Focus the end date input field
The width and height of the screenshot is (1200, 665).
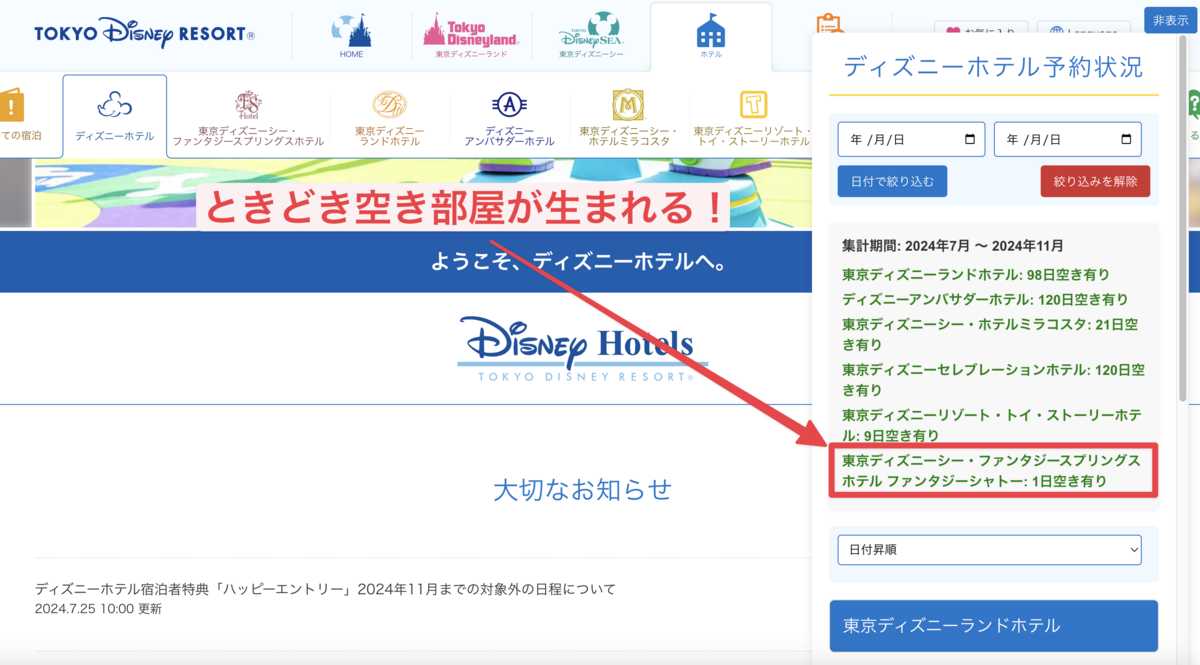coord(1067,140)
